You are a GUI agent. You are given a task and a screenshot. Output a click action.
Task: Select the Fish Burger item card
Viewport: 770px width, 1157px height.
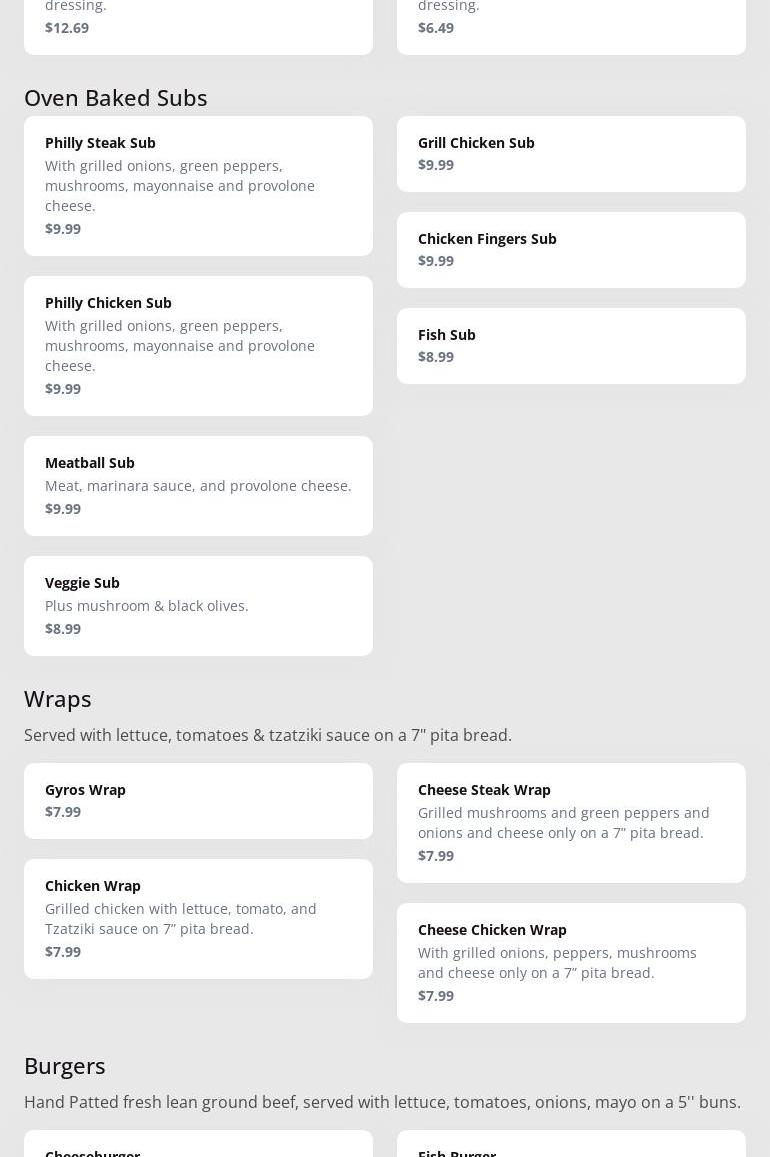pos(571,1146)
